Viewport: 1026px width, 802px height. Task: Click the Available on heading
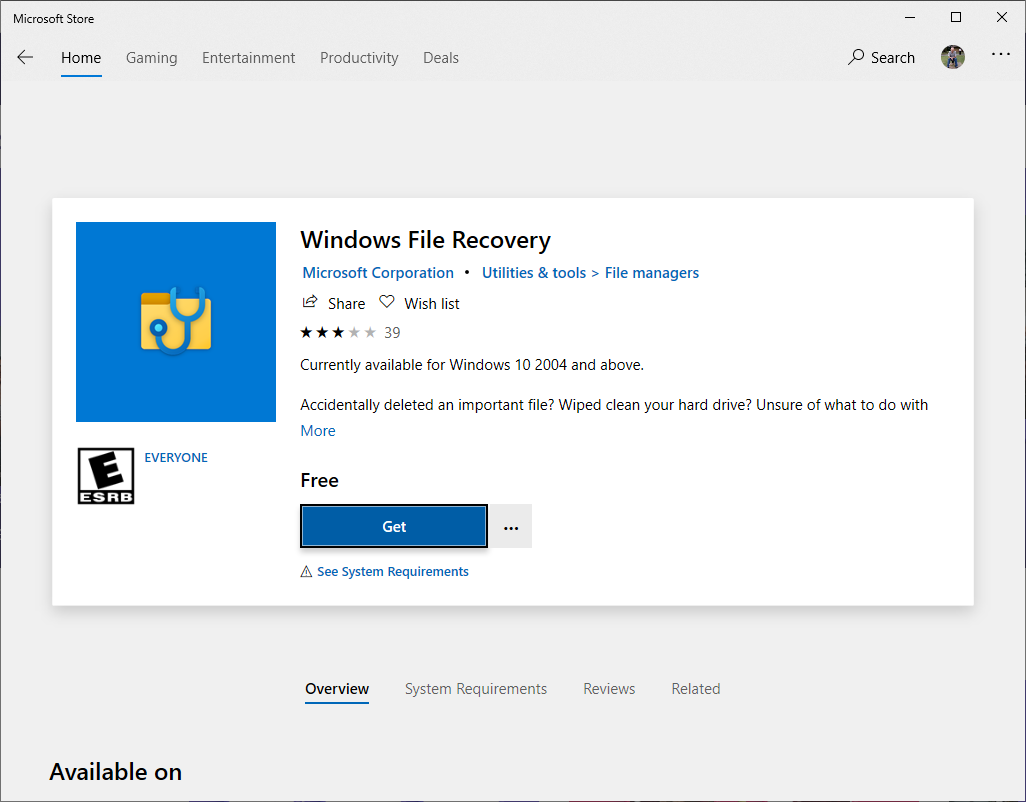[116, 772]
